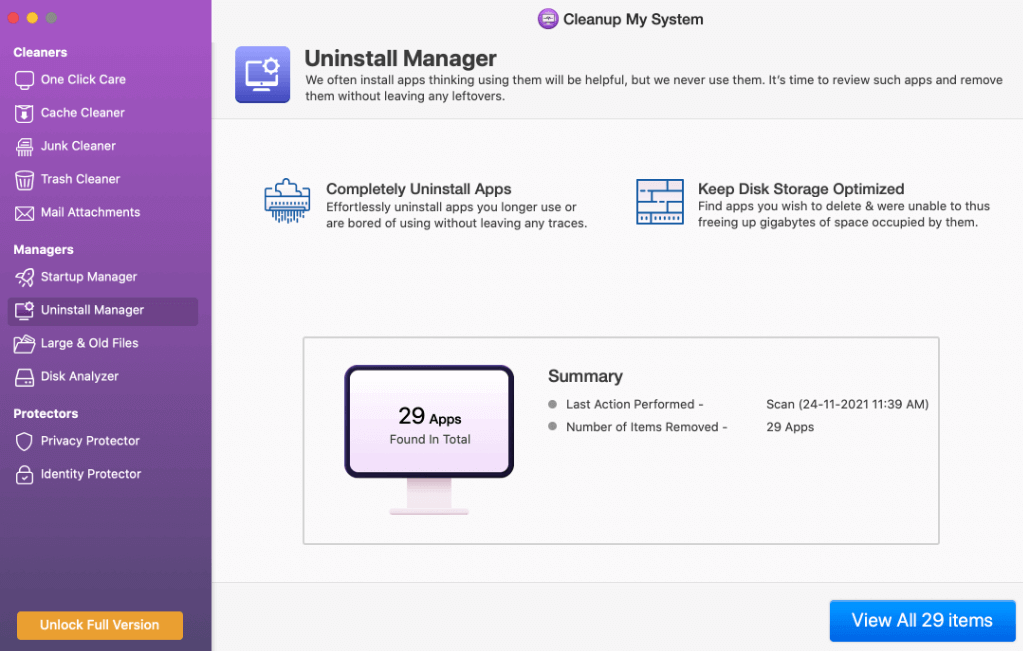Select Uninstall Manager sidebar entry
This screenshot has height=651, width=1023.
pos(103,311)
